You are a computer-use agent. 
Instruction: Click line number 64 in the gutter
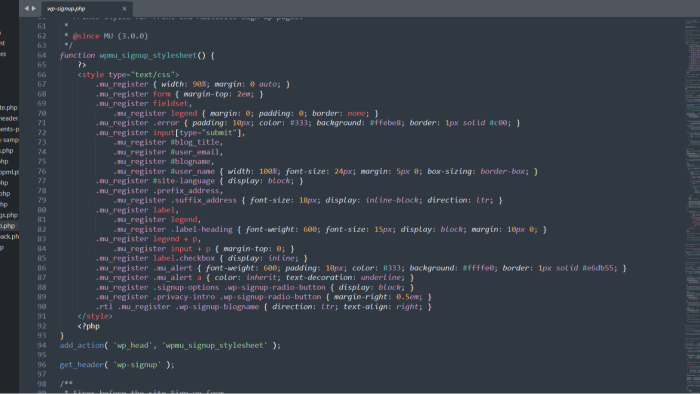click(x=42, y=55)
